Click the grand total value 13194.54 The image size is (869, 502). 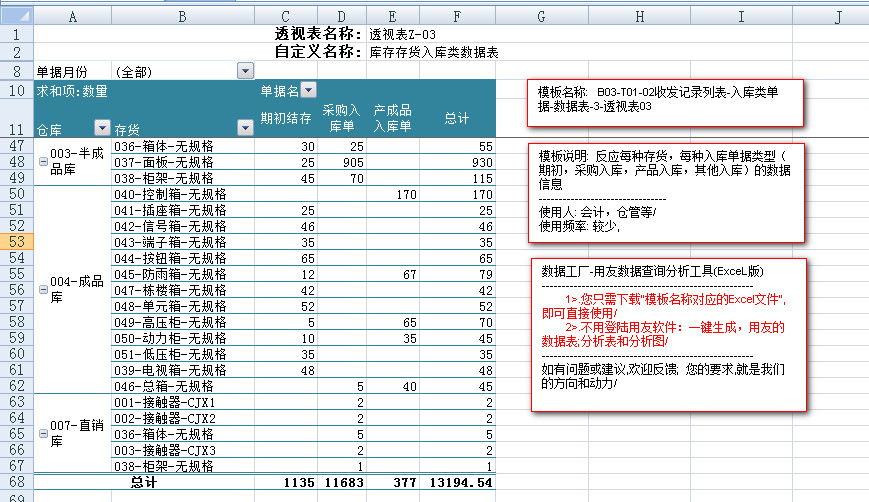[457, 482]
